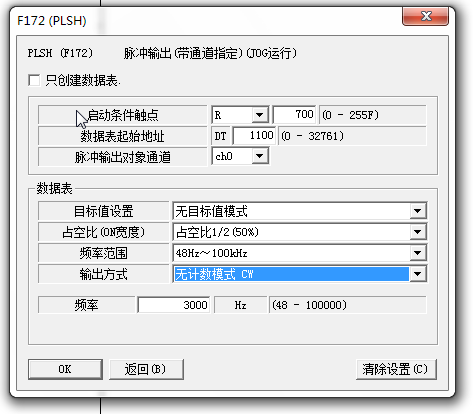Click the 启动条件触点 address field showing 700

tap(294, 115)
